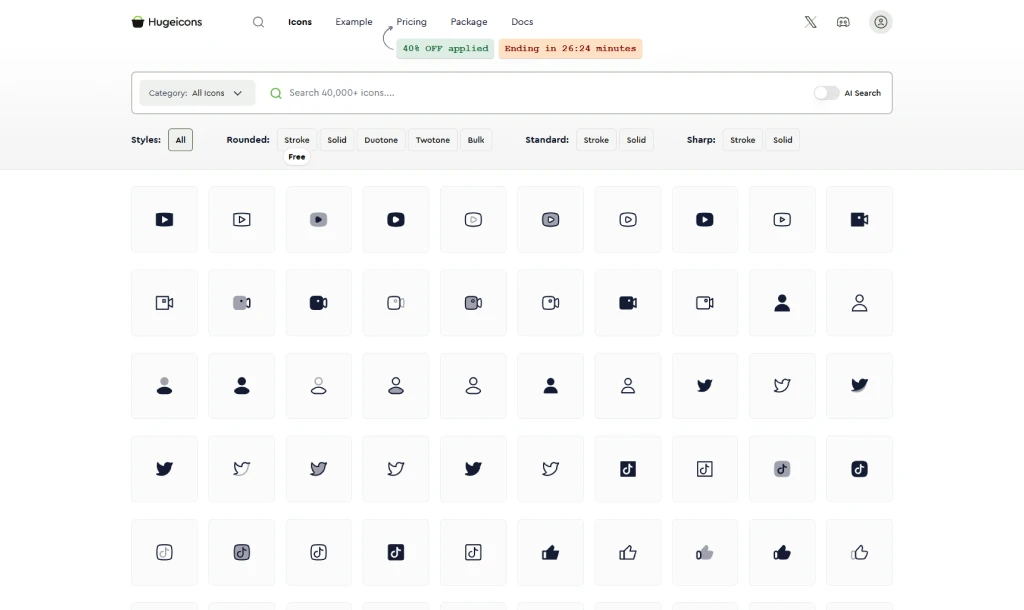The image size is (1024, 610).
Task: Select the faded twotone Twitter bird icon
Action: click(x=242, y=469)
